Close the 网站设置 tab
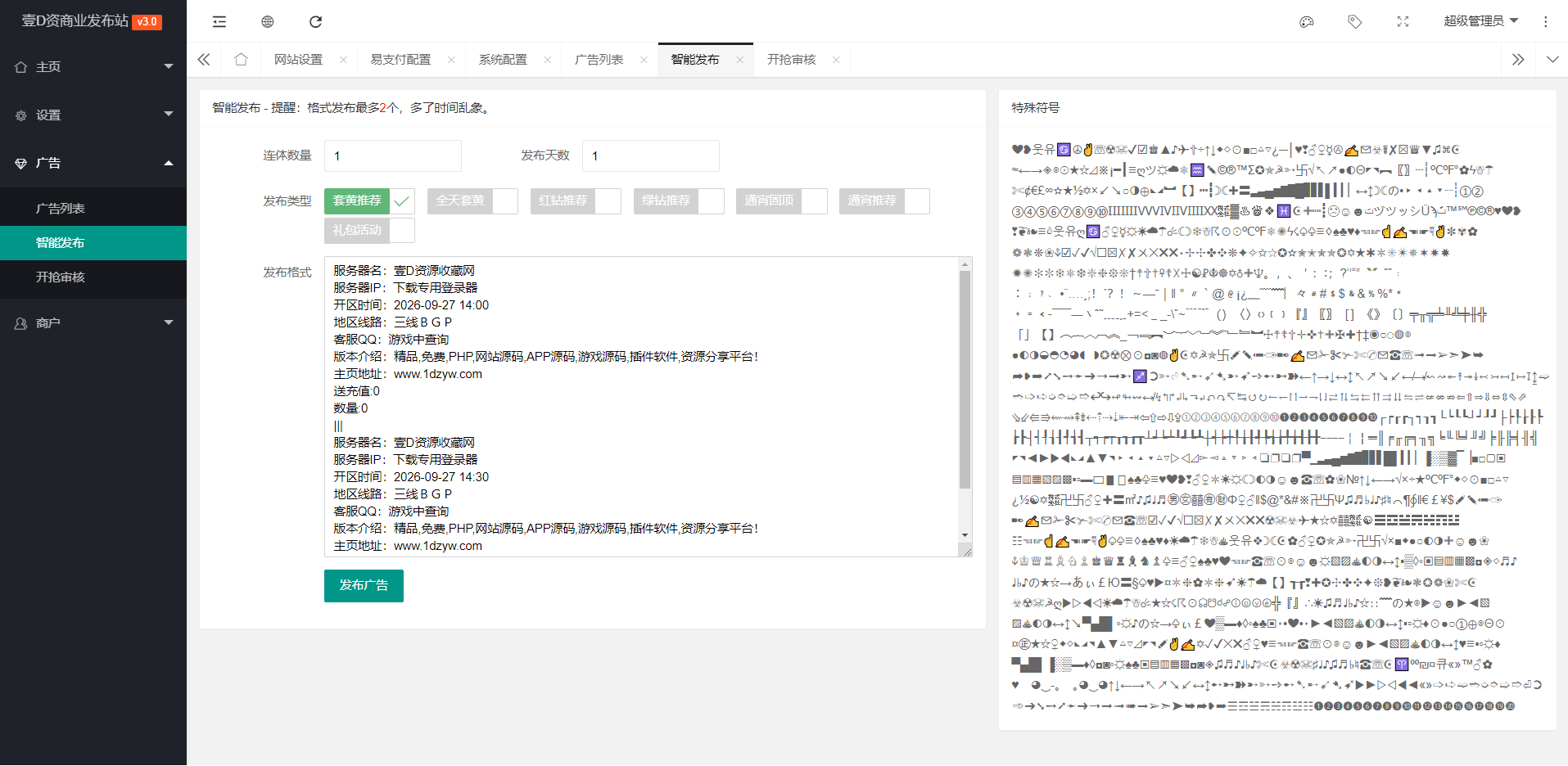The width and height of the screenshot is (1568, 766). point(343,60)
